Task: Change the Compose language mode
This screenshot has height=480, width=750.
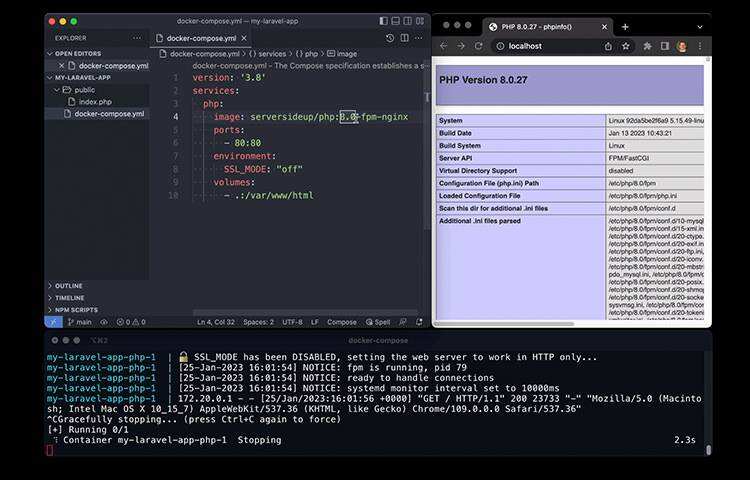Action: 342,322
